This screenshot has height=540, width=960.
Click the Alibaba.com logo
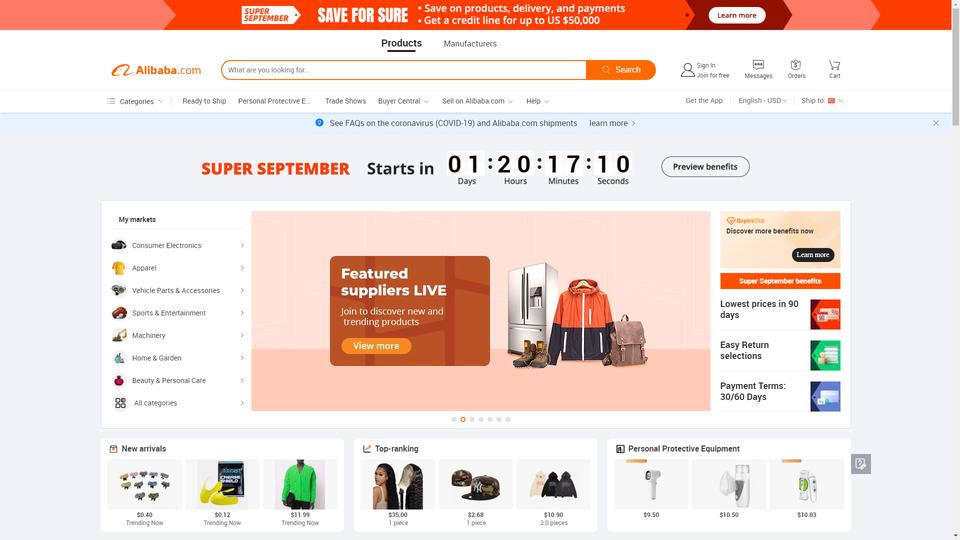point(156,70)
